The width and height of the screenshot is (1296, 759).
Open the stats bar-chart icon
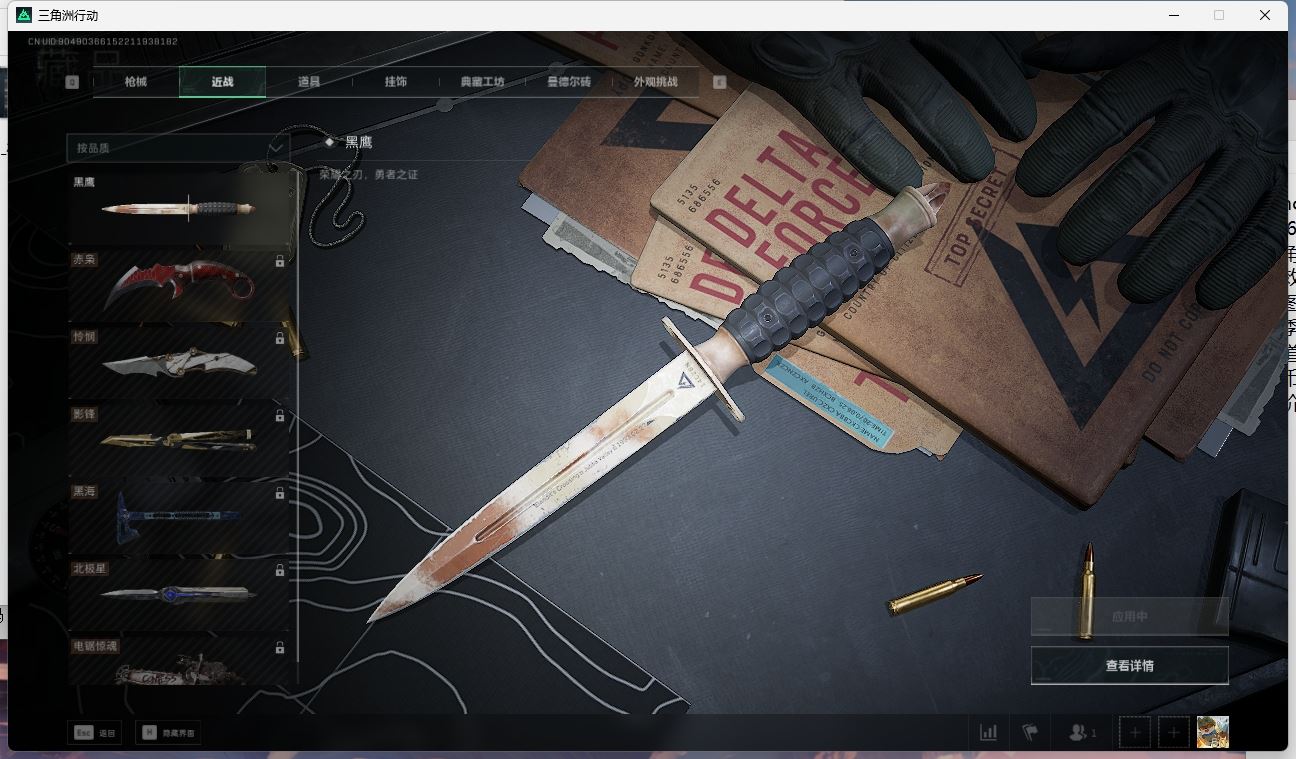(988, 732)
